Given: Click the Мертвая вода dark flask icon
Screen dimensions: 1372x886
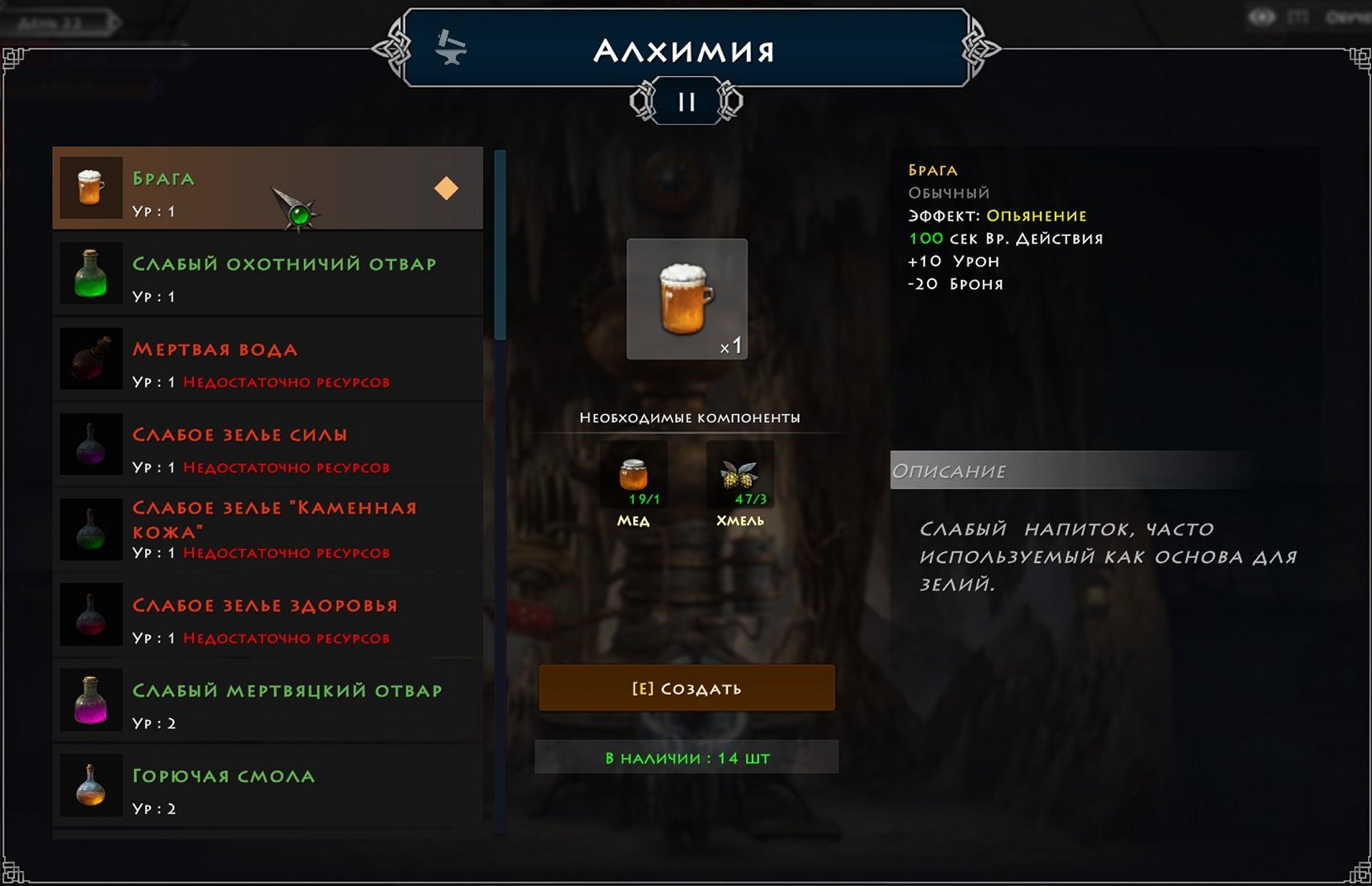Looking at the screenshot, I should point(91,358).
